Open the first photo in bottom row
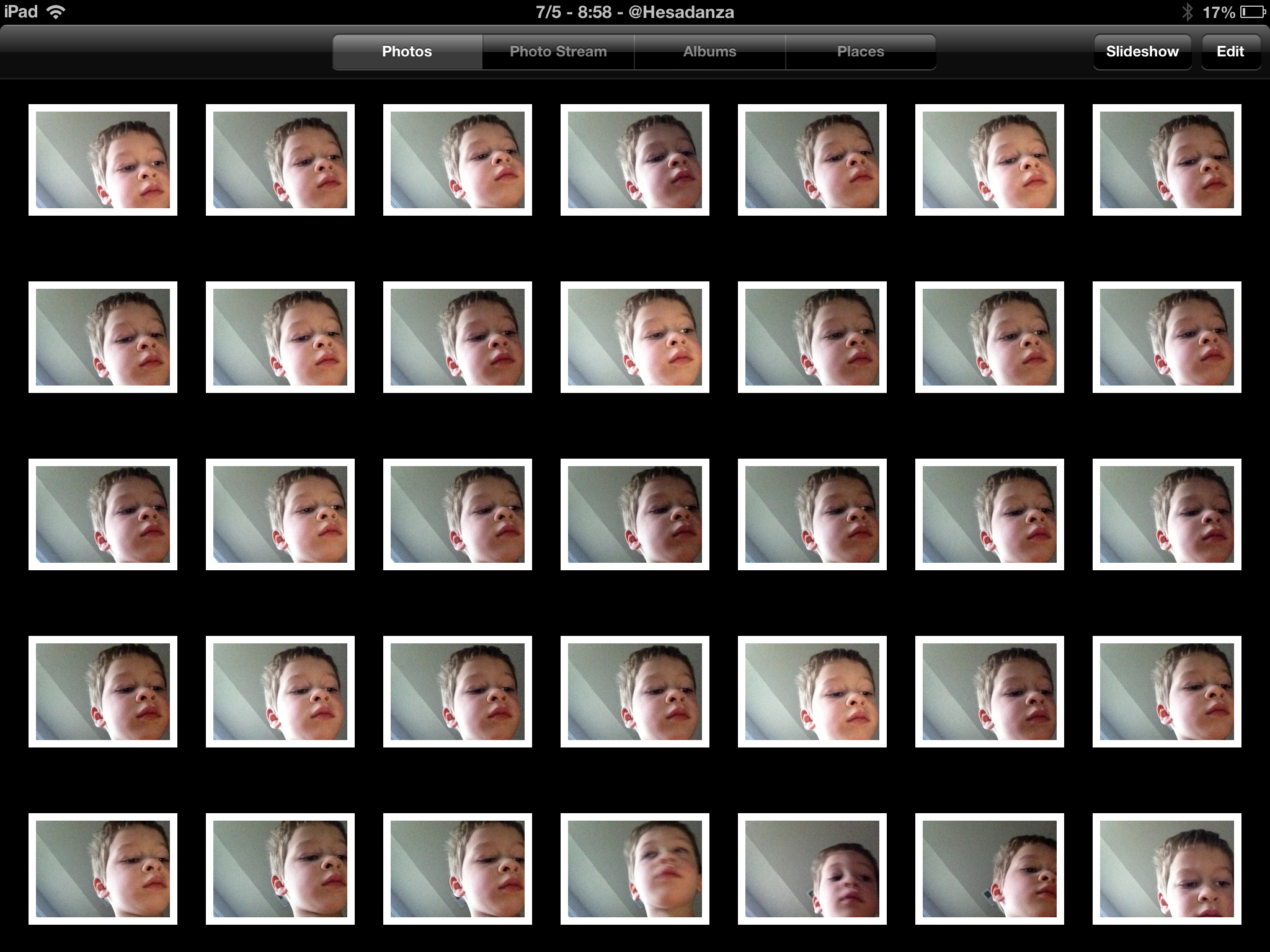The height and width of the screenshot is (952, 1270). tap(103, 869)
